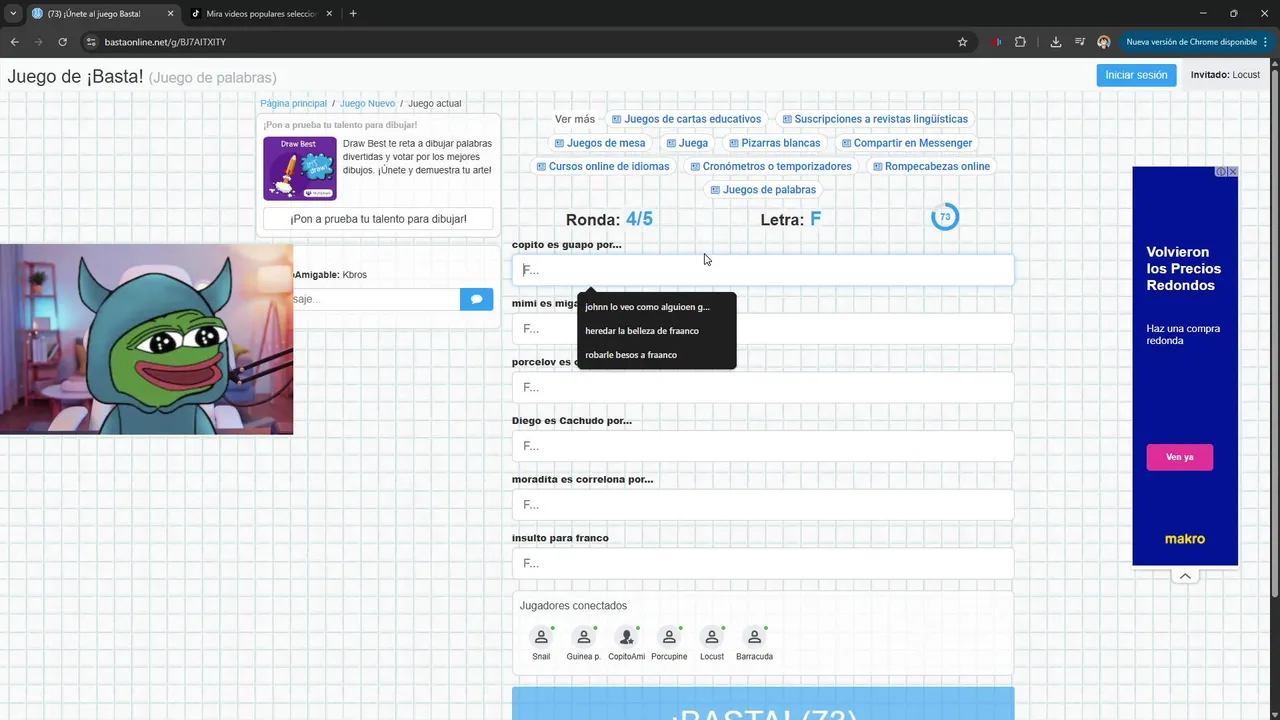This screenshot has height=720, width=1280.
Task: Click the Locust player avatar
Action: pos(712,637)
